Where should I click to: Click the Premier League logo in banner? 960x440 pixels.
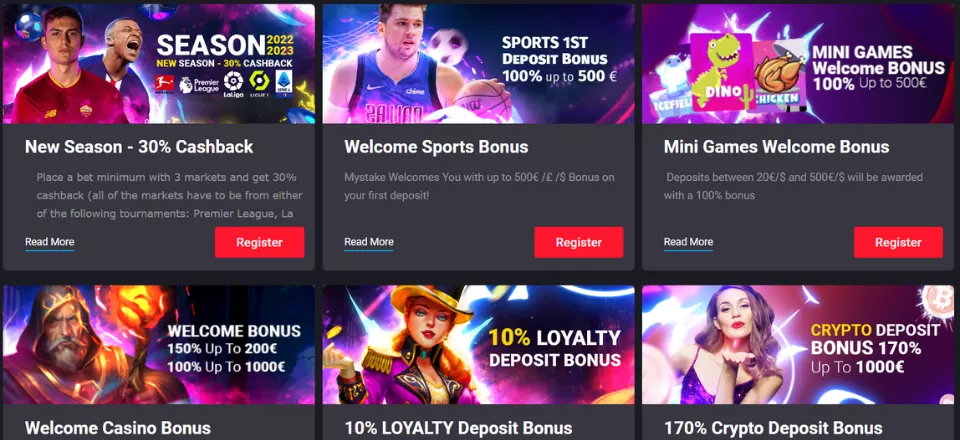click(x=198, y=85)
